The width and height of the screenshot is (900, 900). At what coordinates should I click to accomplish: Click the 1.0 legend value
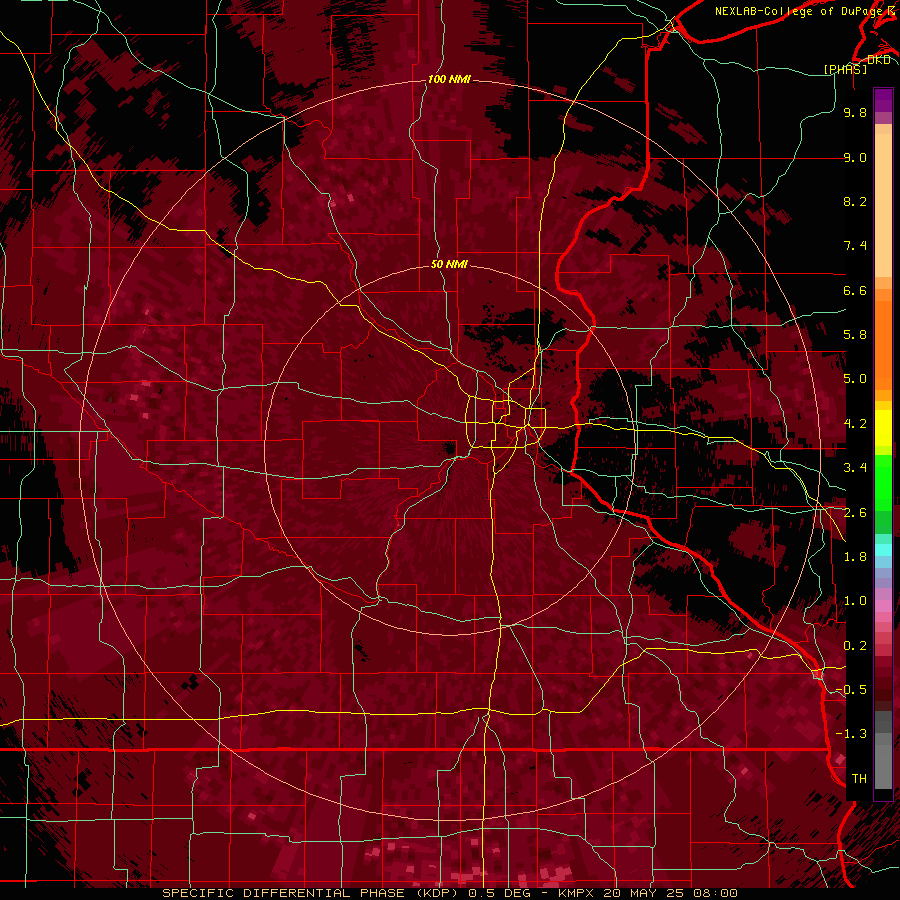(x=855, y=601)
